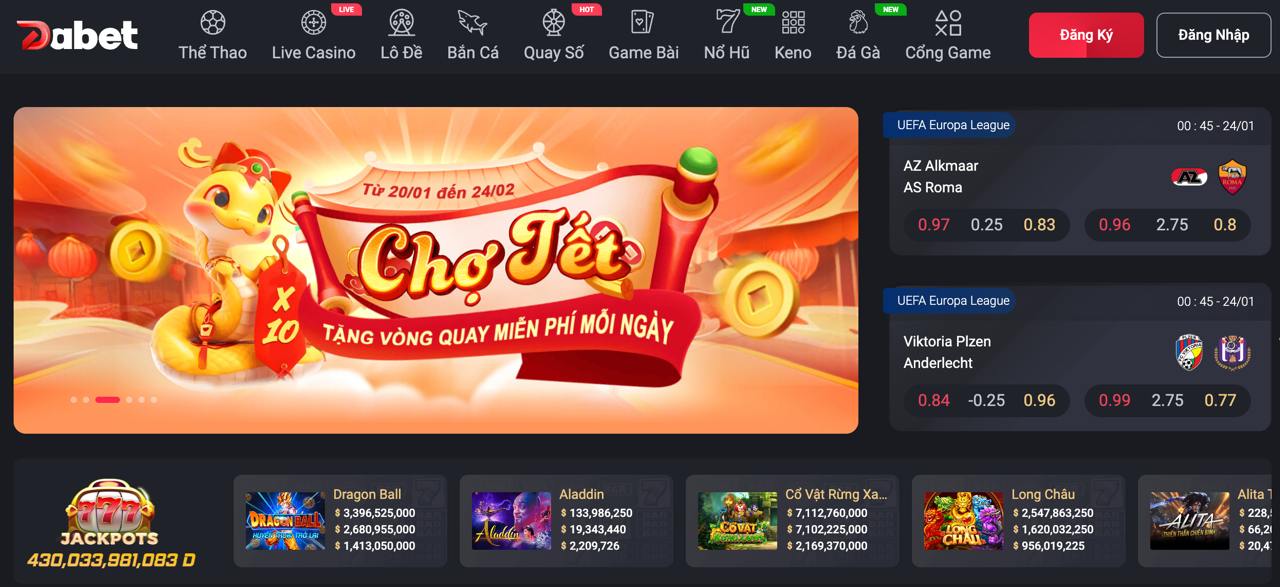This screenshot has height=587, width=1280.
Task: Open the Quay Số wheel icon
Action: click(x=553, y=22)
